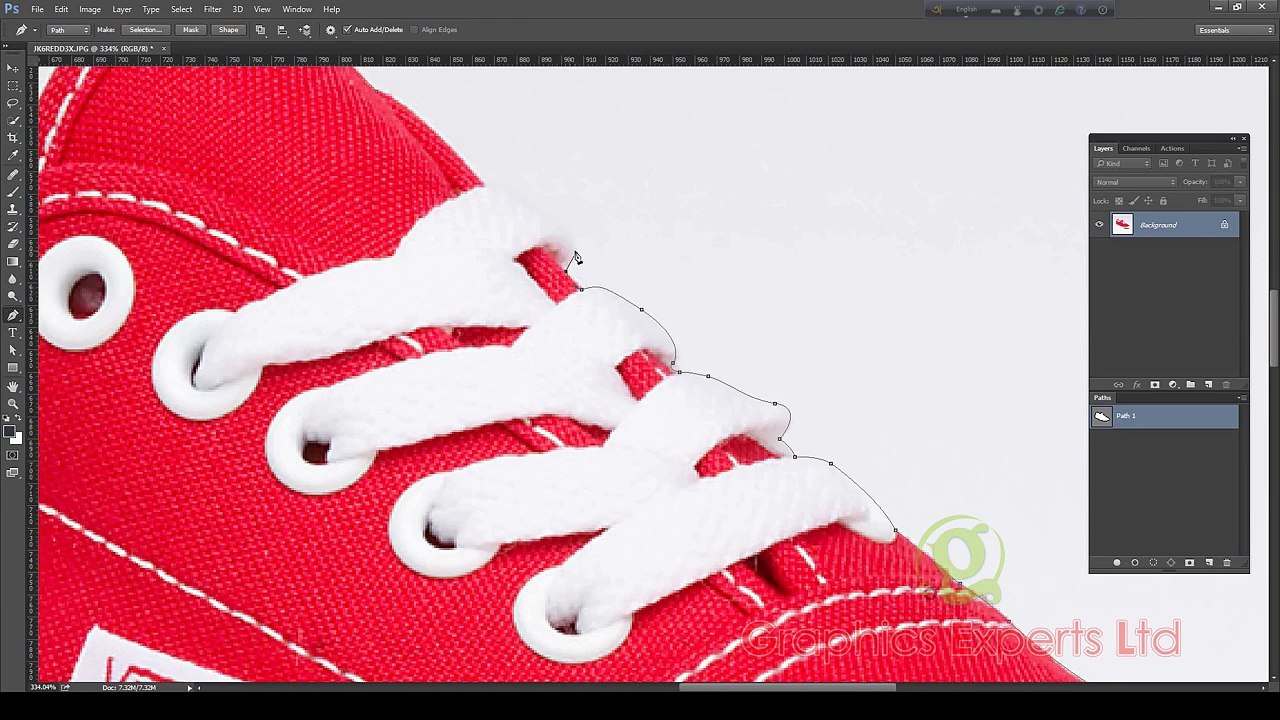Select the Clone Stamp tool
The image size is (1280, 720).
(13, 208)
